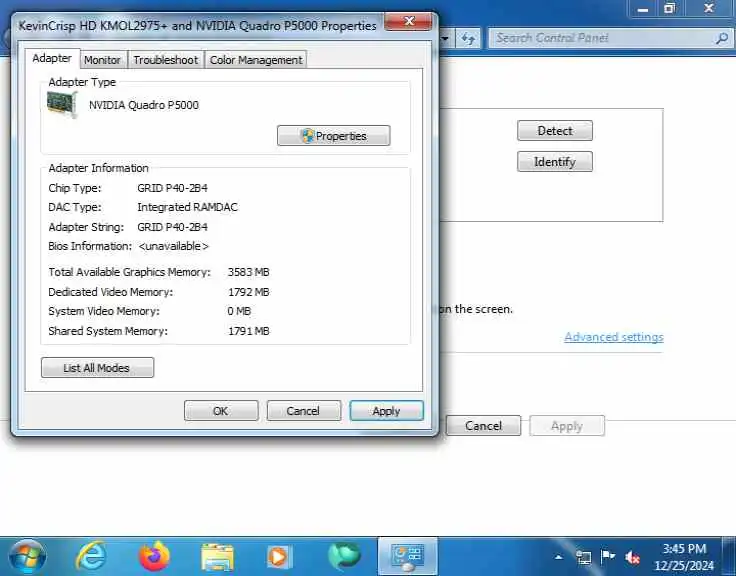736x576 pixels.
Task: Launch Windows Media Player from taskbar
Action: [x=278, y=557]
